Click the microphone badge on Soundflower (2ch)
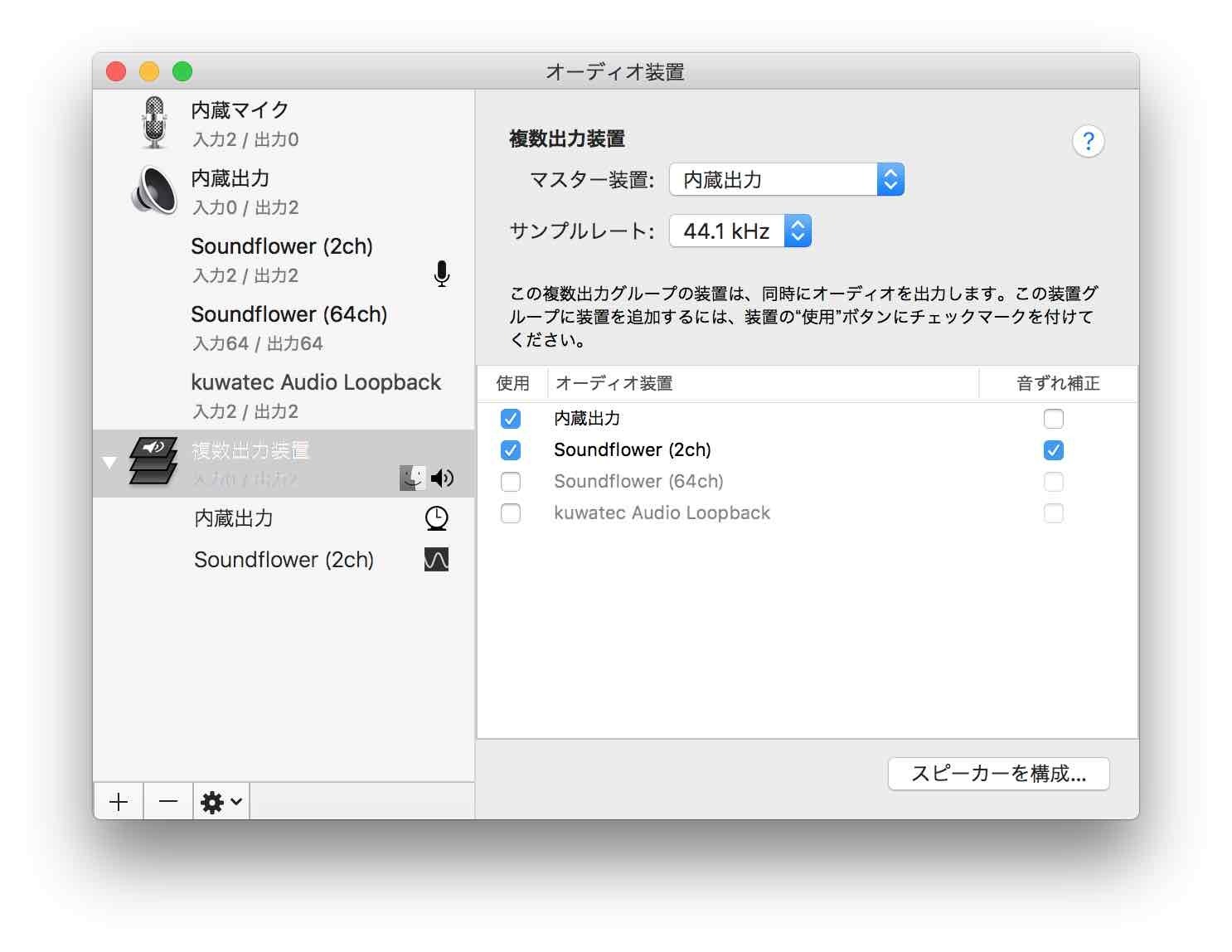Image resolution: width=1232 pixels, height=952 pixels. (442, 274)
